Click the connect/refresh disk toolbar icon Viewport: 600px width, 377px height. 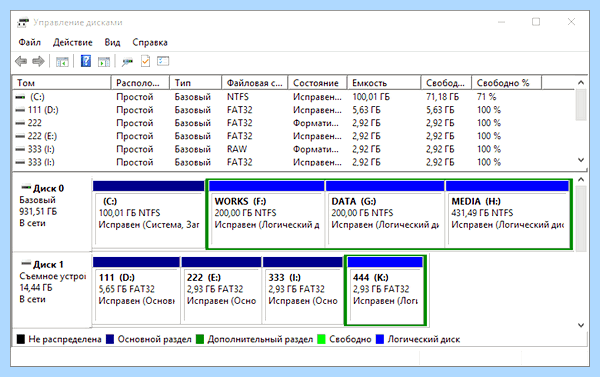click(127, 61)
